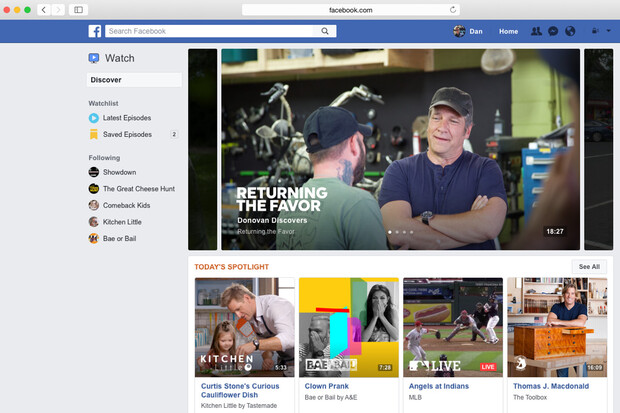The image size is (620, 413).
Task: Open The Toolbox video thumbnail
Action: [558, 327]
